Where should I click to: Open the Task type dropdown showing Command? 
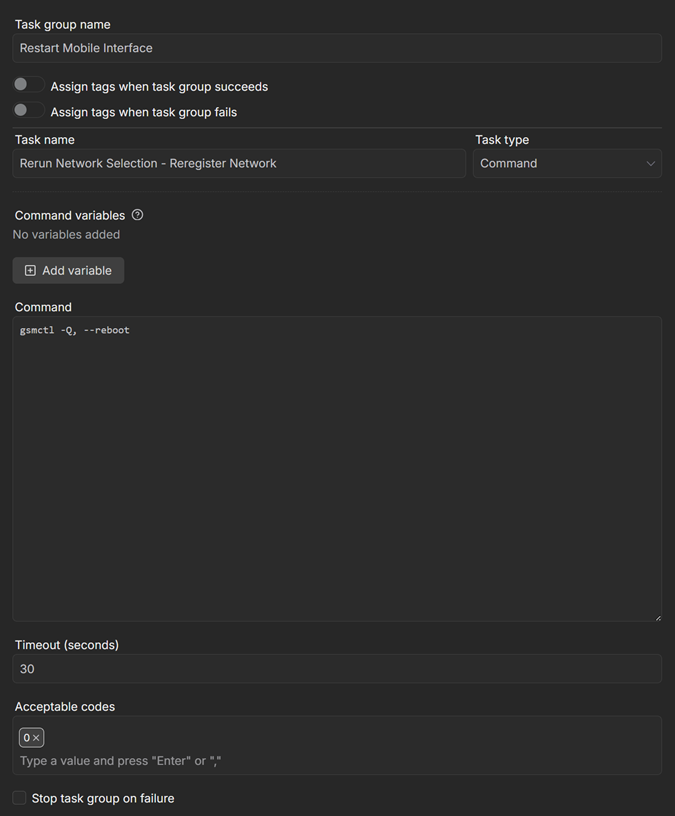click(566, 163)
